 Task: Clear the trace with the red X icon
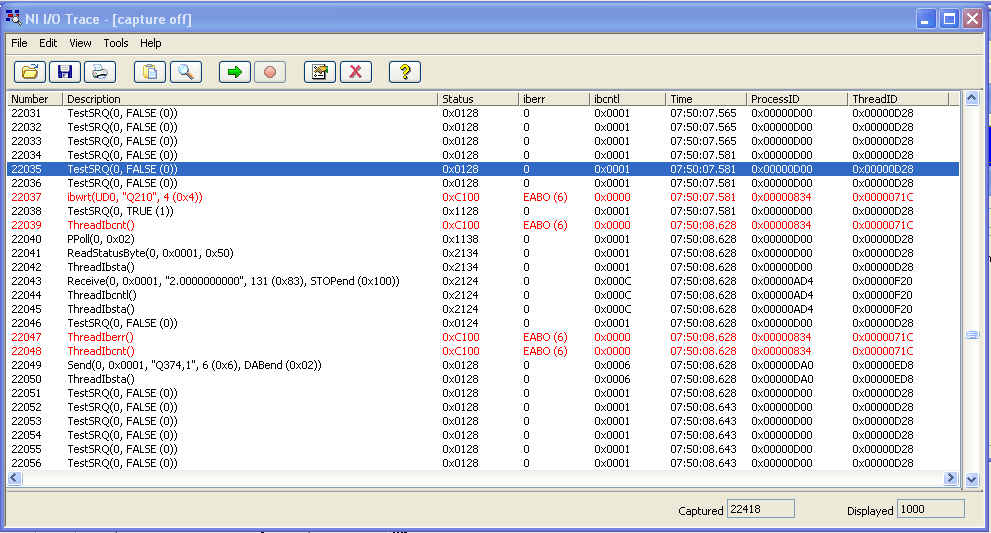(x=356, y=71)
